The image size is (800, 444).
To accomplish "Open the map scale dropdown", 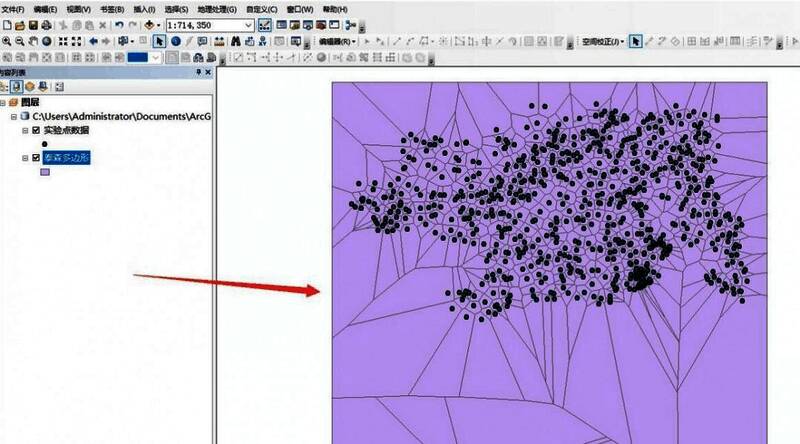I will coord(248,24).
